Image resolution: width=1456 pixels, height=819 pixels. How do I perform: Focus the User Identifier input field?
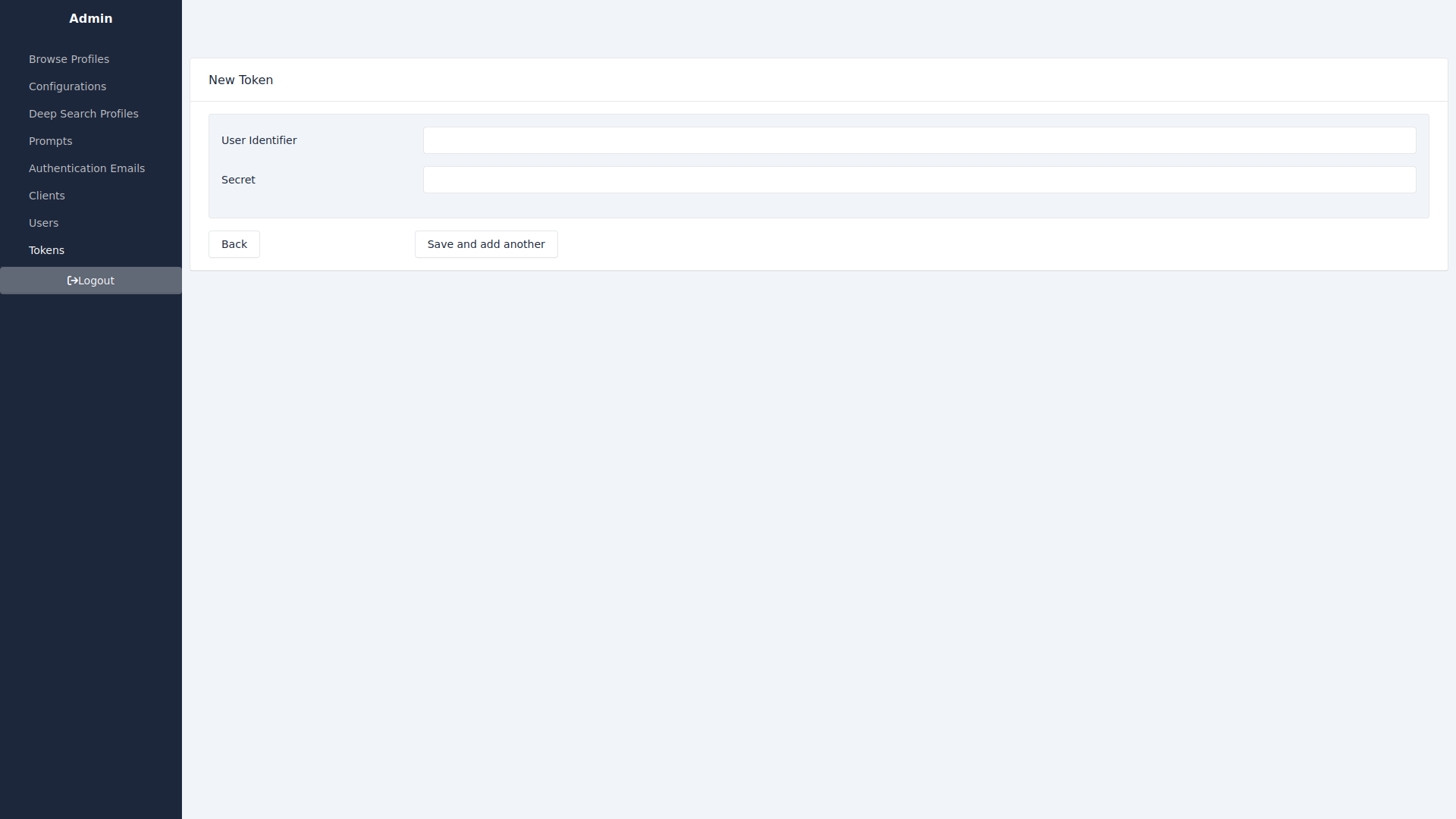point(919,140)
